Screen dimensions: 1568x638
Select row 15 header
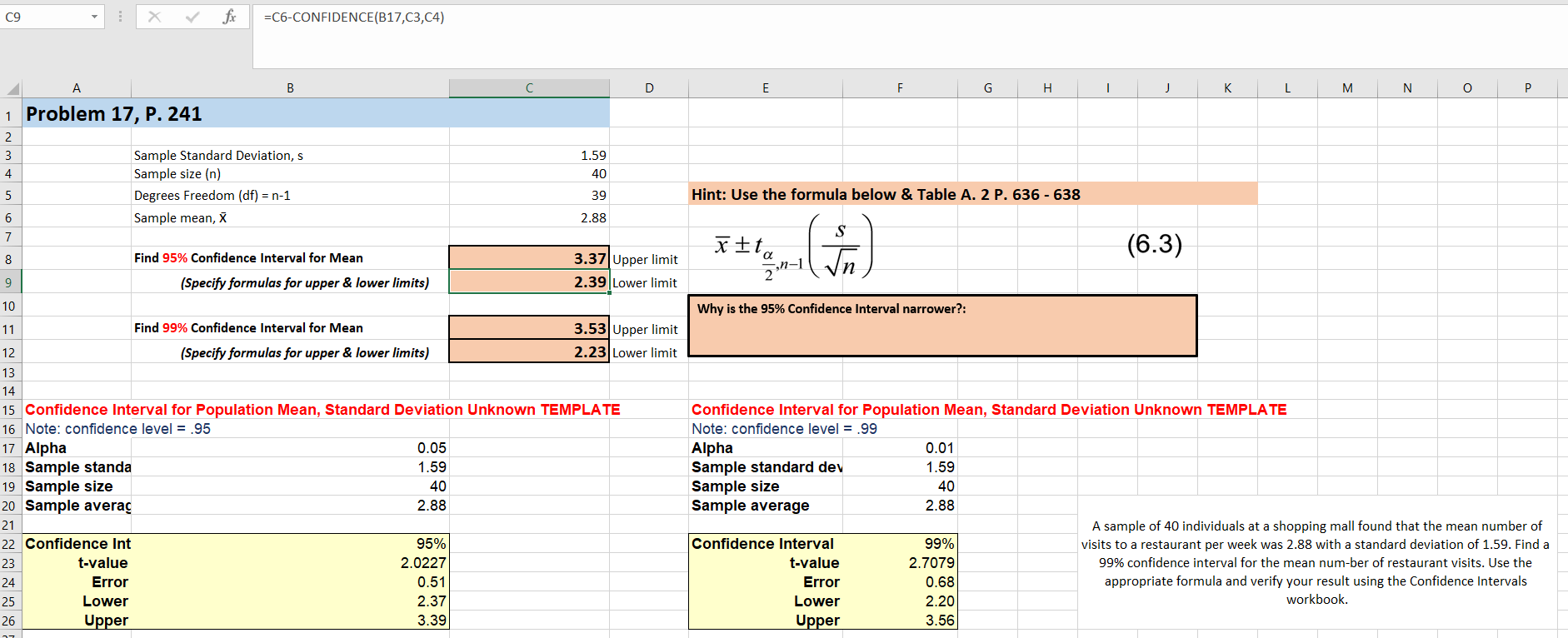10,410
